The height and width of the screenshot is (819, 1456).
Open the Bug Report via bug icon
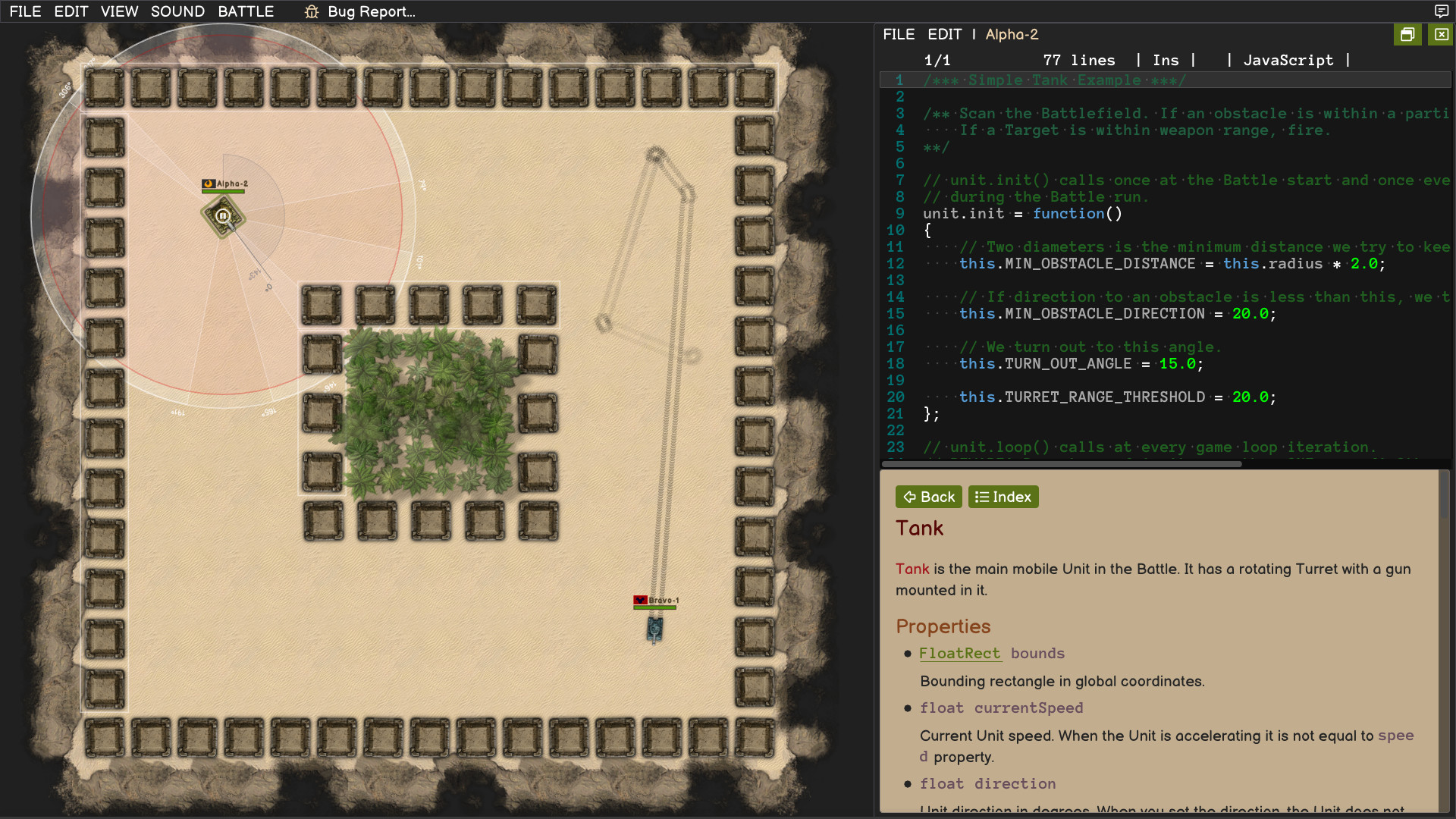(311, 11)
